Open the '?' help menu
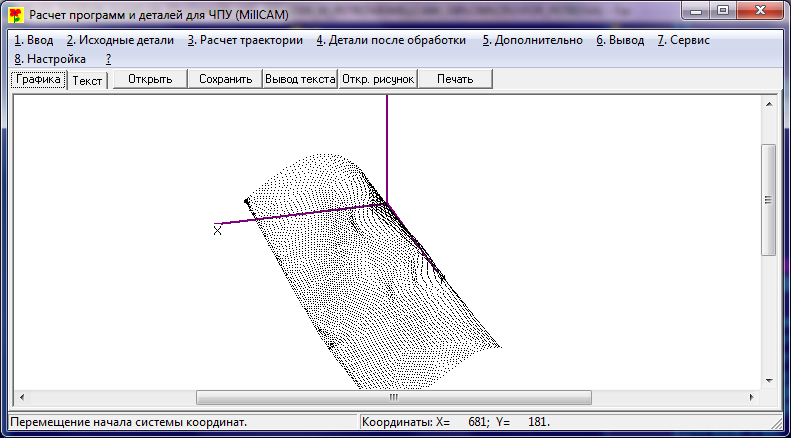 click(108, 59)
